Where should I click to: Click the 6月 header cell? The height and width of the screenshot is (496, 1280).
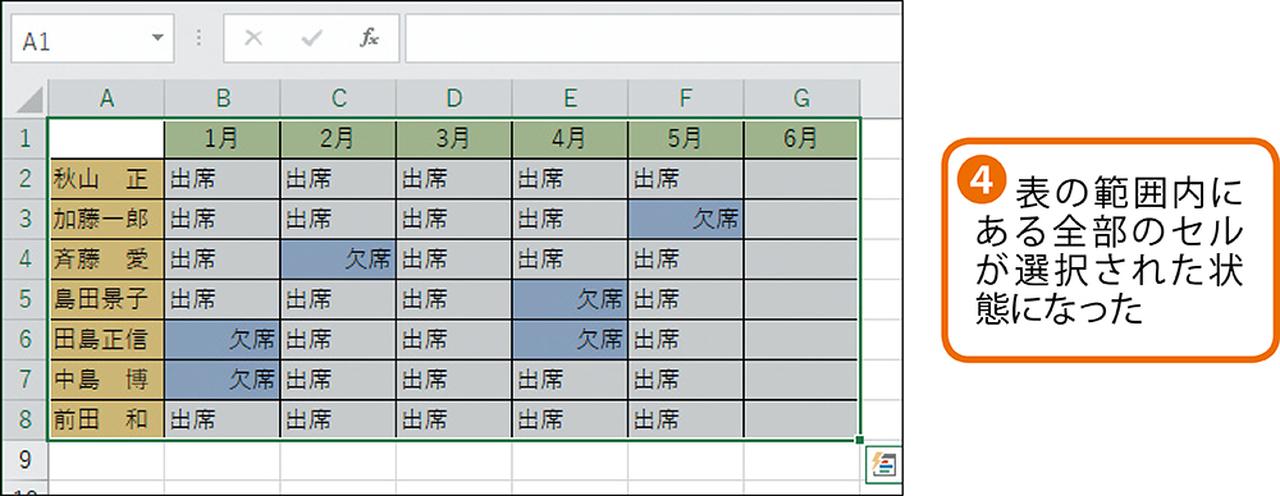(x=801, y=139)
